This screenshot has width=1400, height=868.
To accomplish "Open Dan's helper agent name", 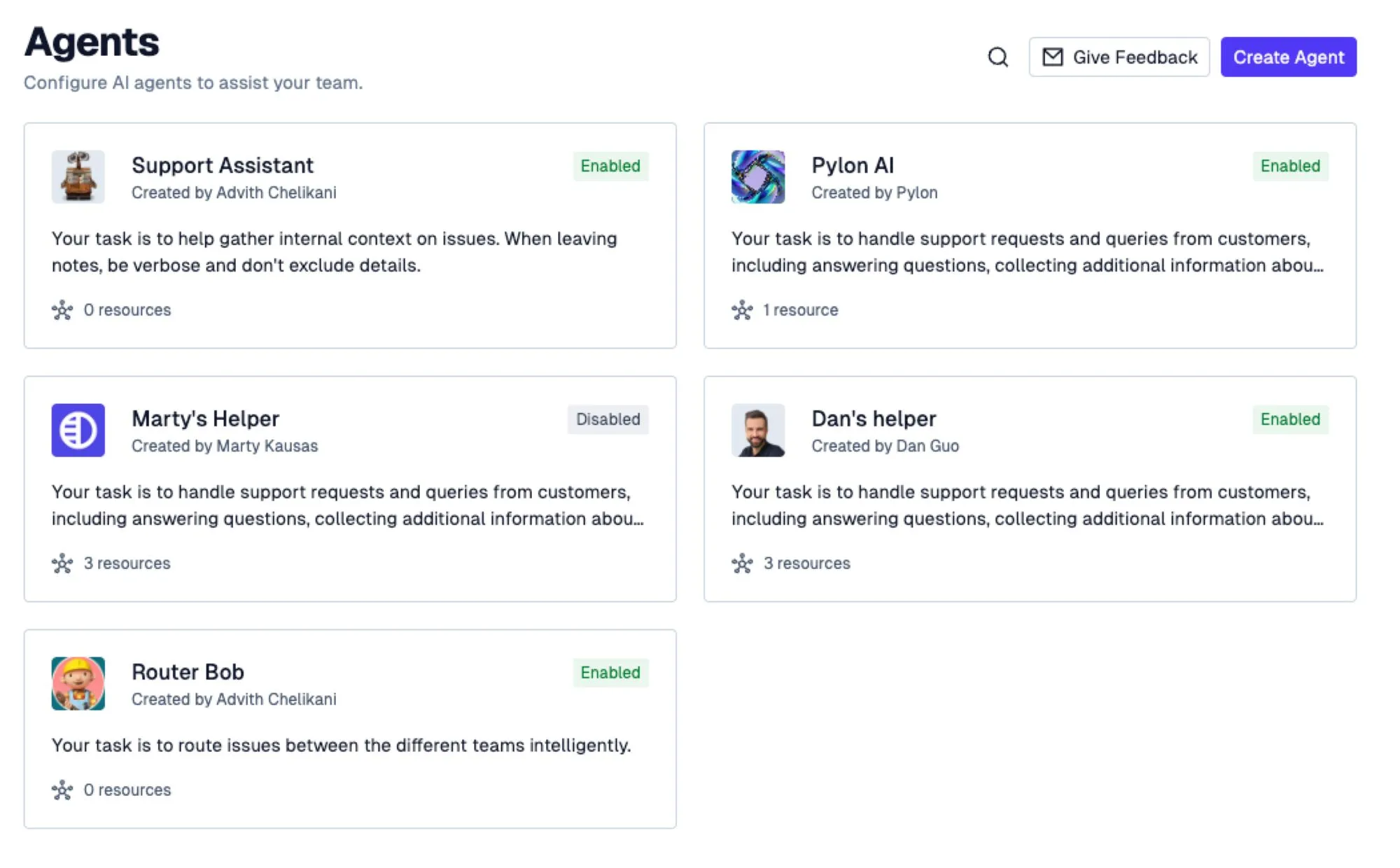I will tap(874, 419).
